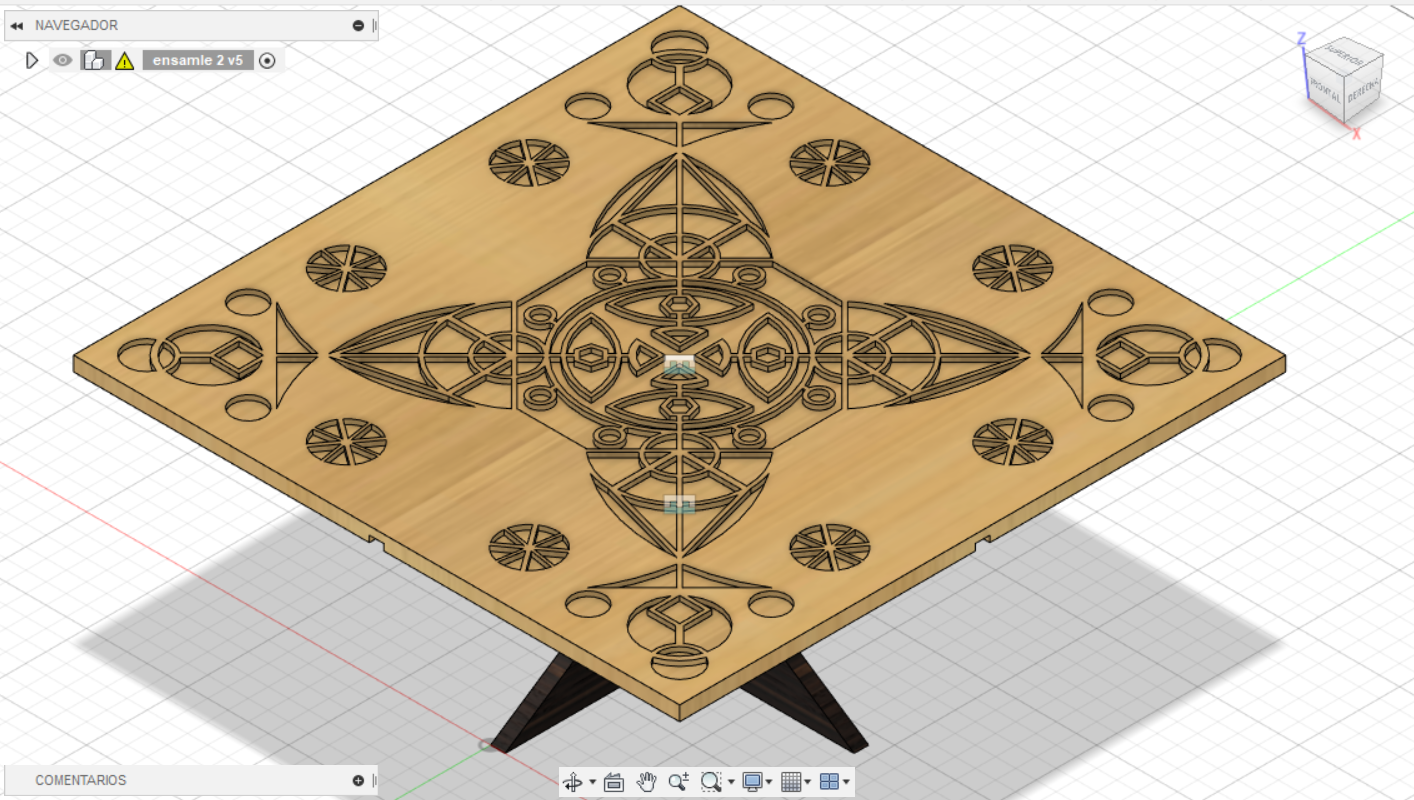Click the ViewCube FRONTAL face
This screenshot has width=1414, height=800.
click(x=1325, y=90)
